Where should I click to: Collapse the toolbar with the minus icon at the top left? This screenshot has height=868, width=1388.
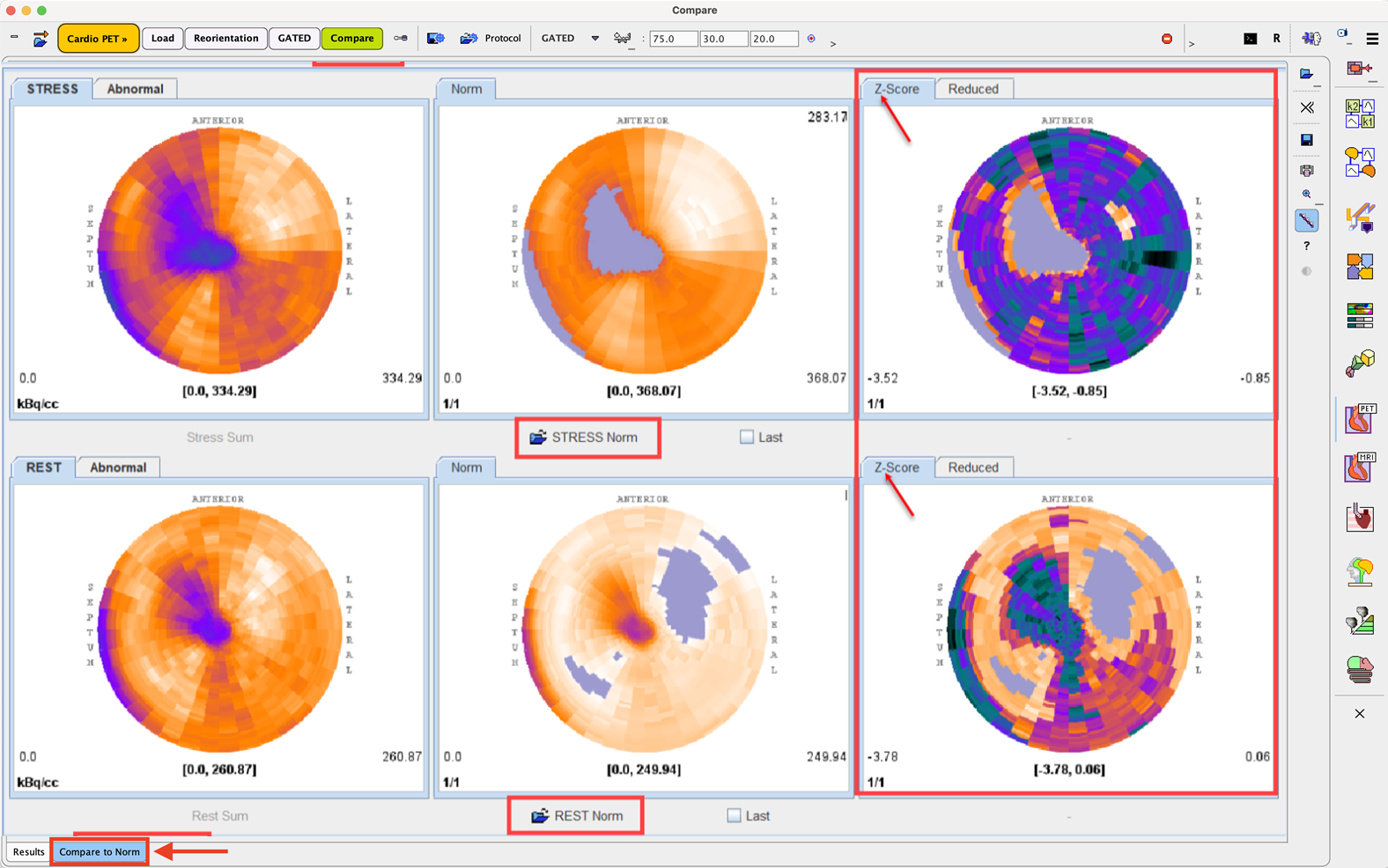pyautogui.click(x=14, y=37)
